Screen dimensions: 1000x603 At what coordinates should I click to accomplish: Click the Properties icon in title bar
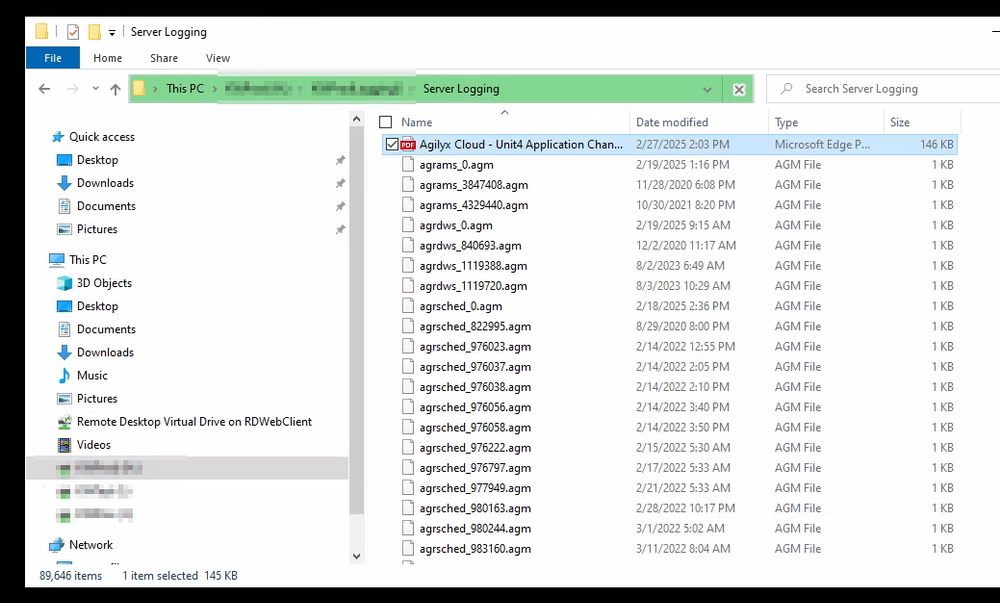72,32
